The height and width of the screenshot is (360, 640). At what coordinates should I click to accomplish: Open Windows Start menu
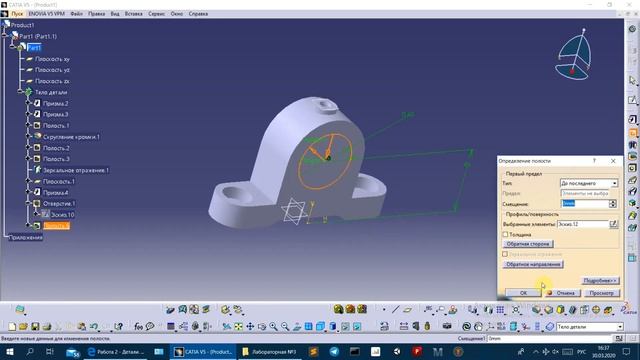(x=9, y=351)
